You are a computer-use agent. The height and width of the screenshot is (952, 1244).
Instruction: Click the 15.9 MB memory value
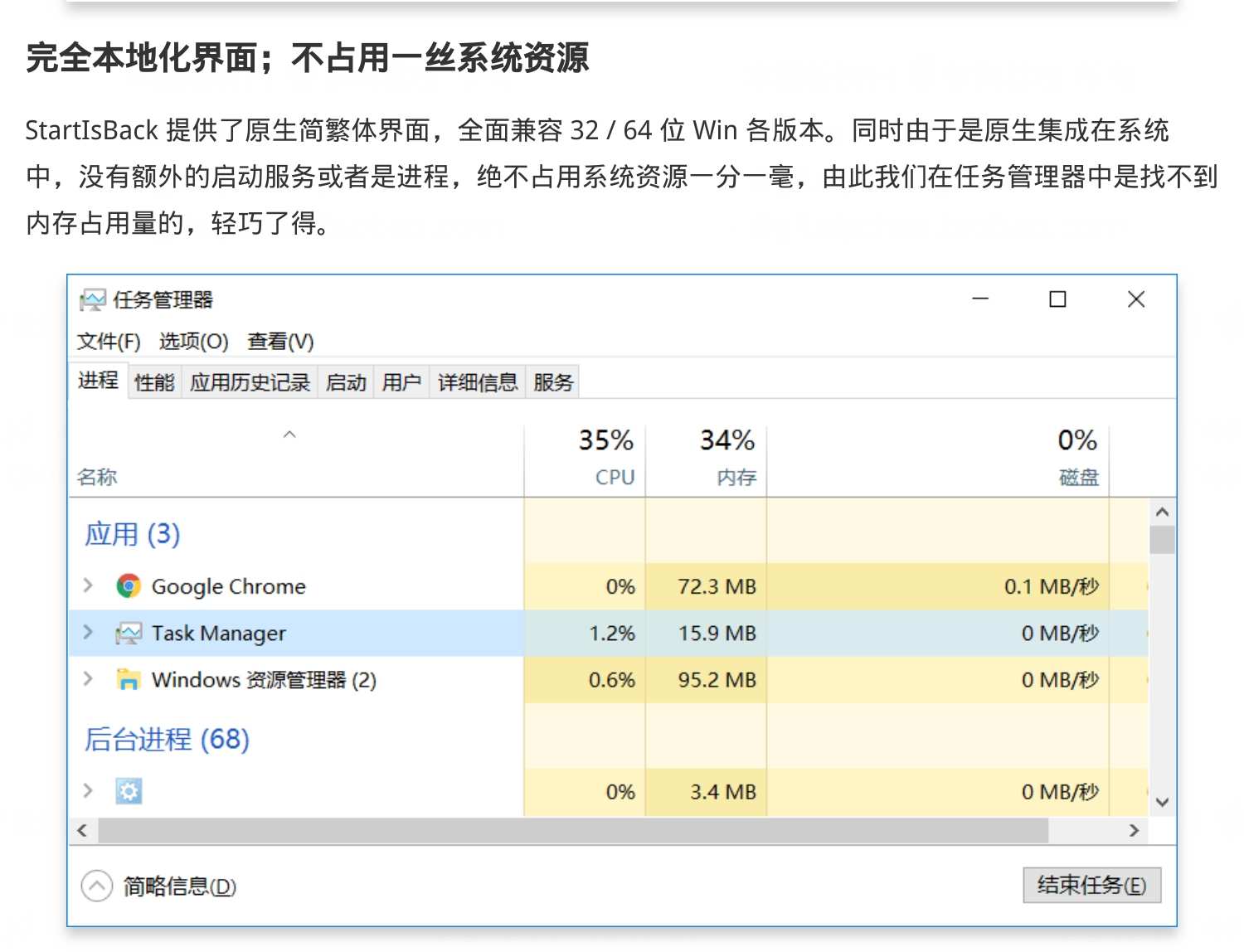coord(717,634)
